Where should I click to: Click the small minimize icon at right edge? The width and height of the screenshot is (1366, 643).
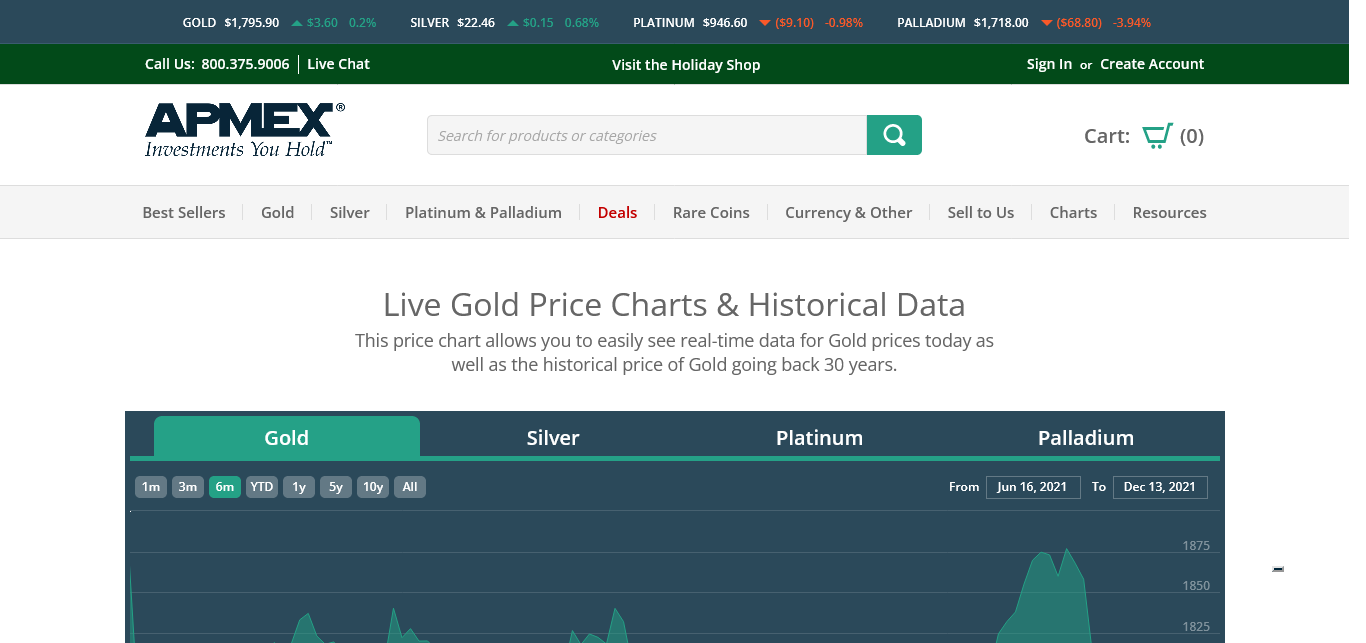[x=1278, y=569]
